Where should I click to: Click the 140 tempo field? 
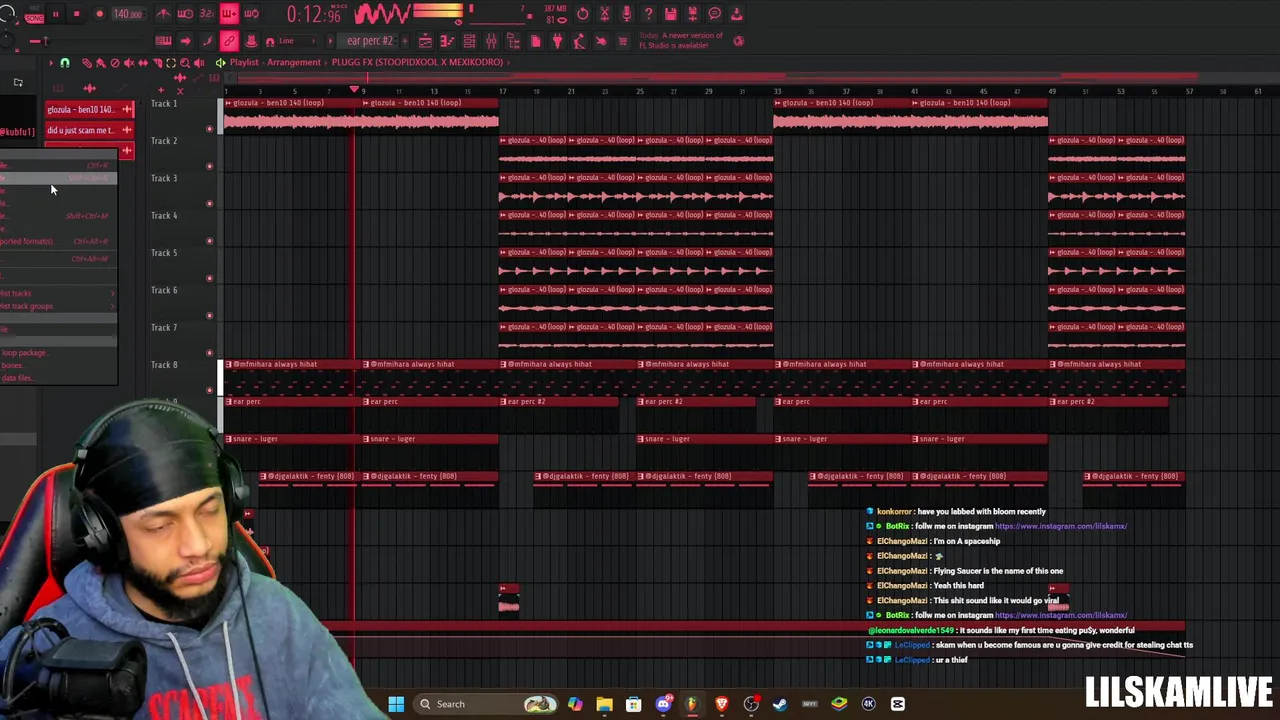[x=127, y=14]
